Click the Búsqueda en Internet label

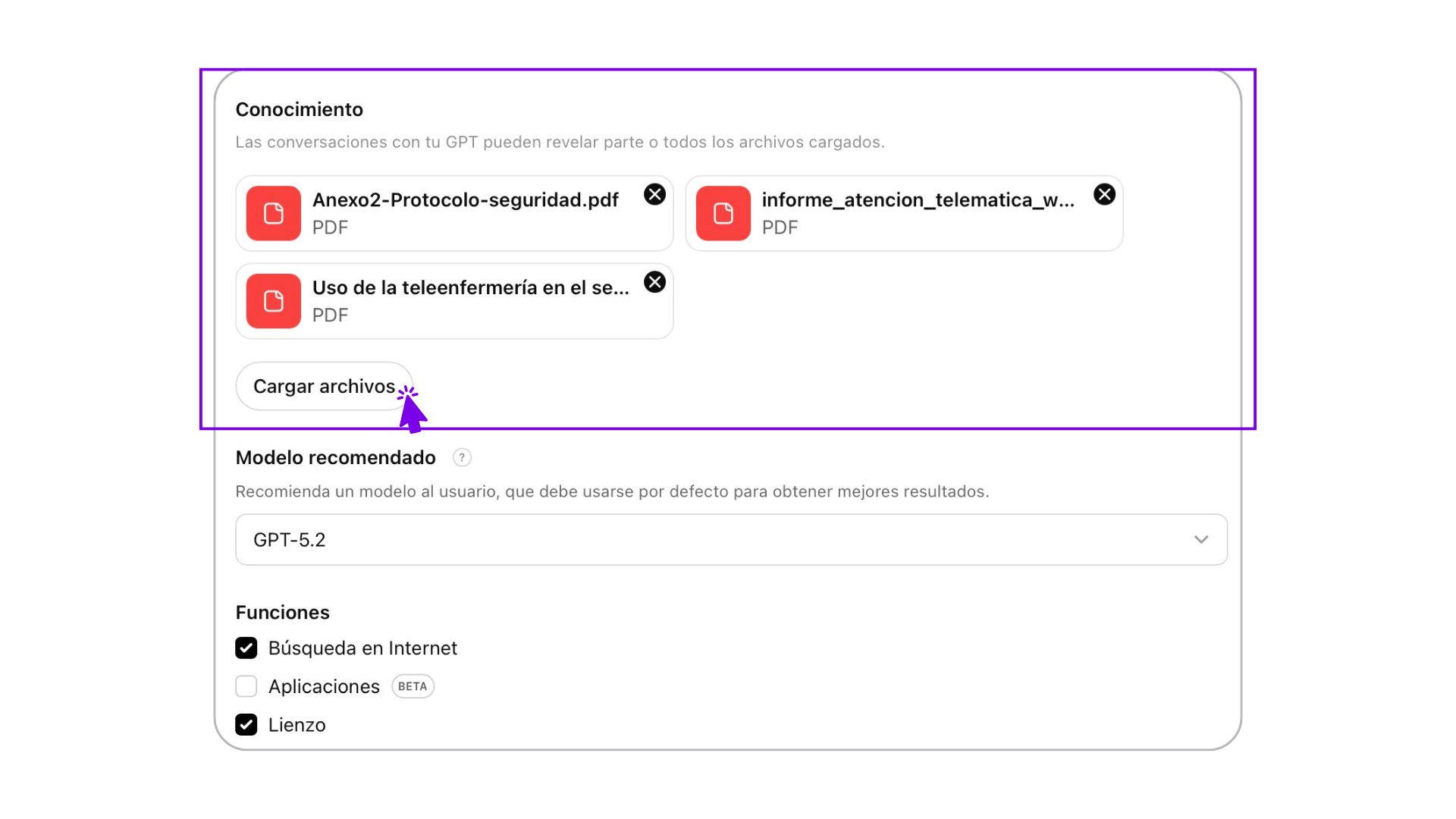coord(362,648)
